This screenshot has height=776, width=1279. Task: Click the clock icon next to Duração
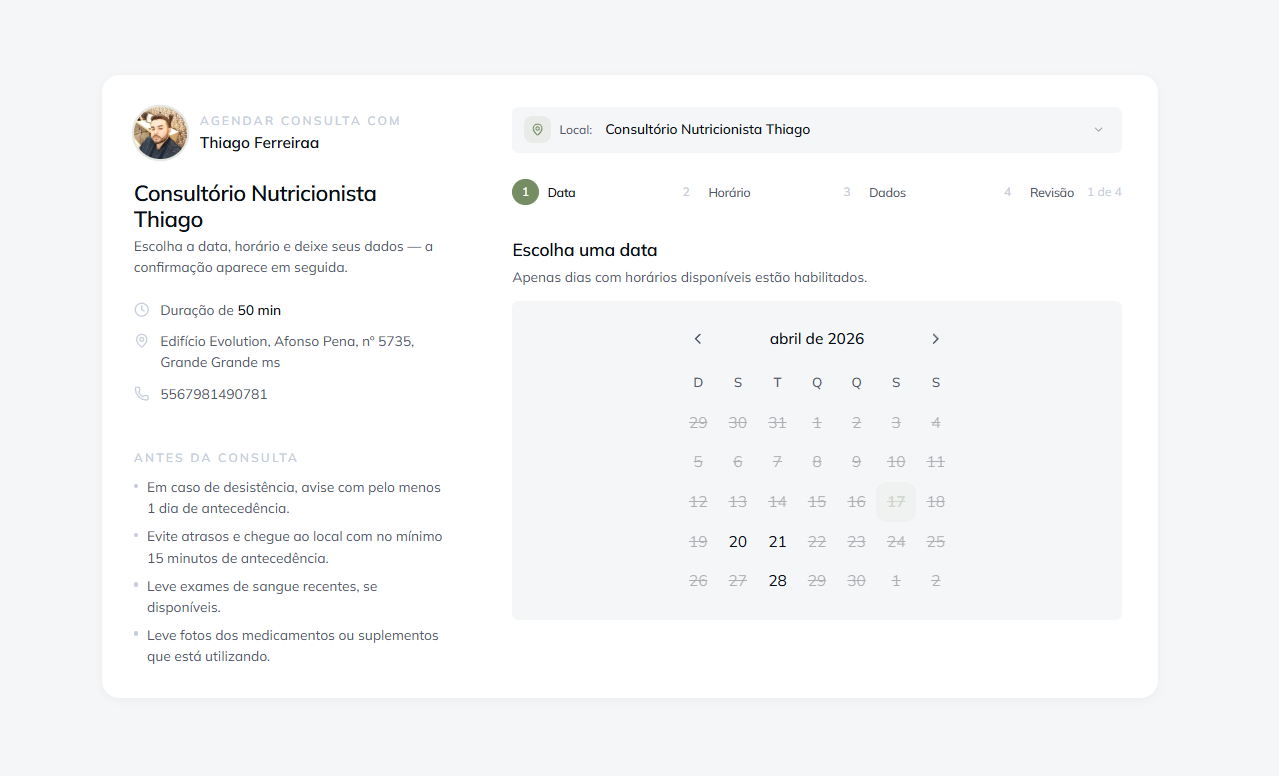point(142,310)
